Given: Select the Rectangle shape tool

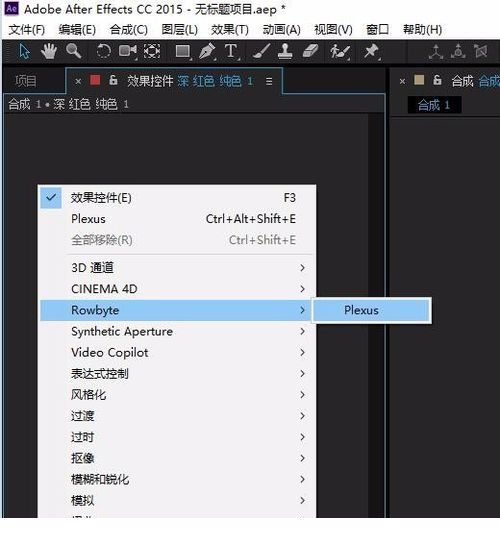Looking at the screenshot, I should click(183, 52).
